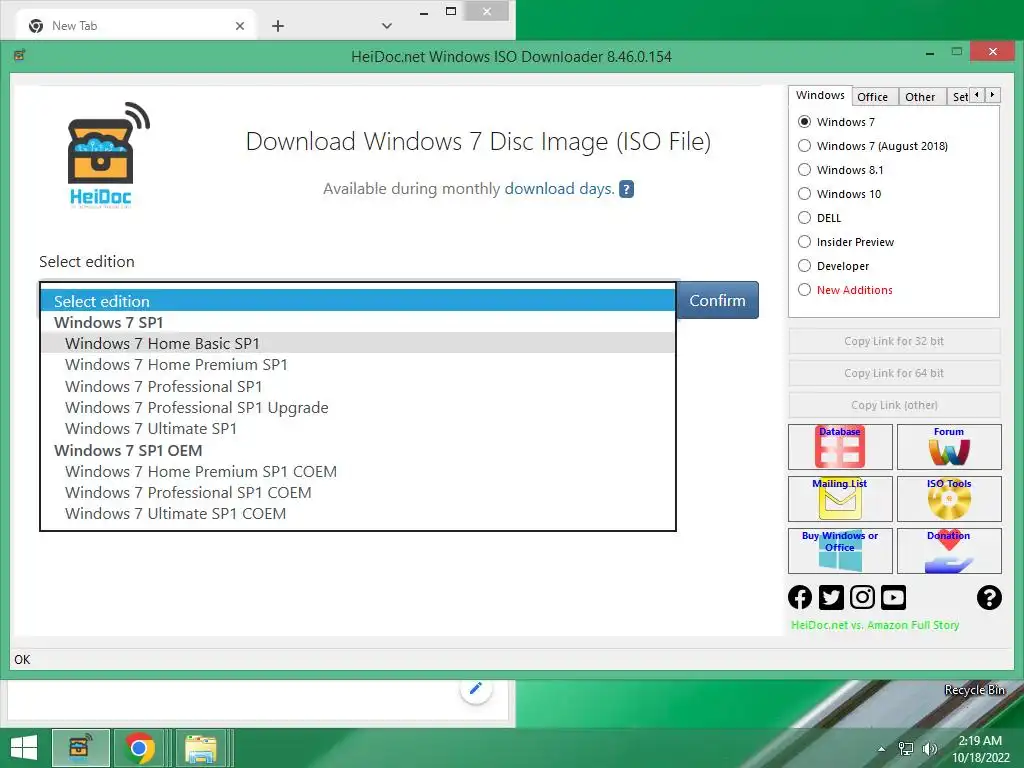Select the Chrome New Tab tab
Image resolution: width=1024 pixels, height=768 pixels.
(137, 26)
